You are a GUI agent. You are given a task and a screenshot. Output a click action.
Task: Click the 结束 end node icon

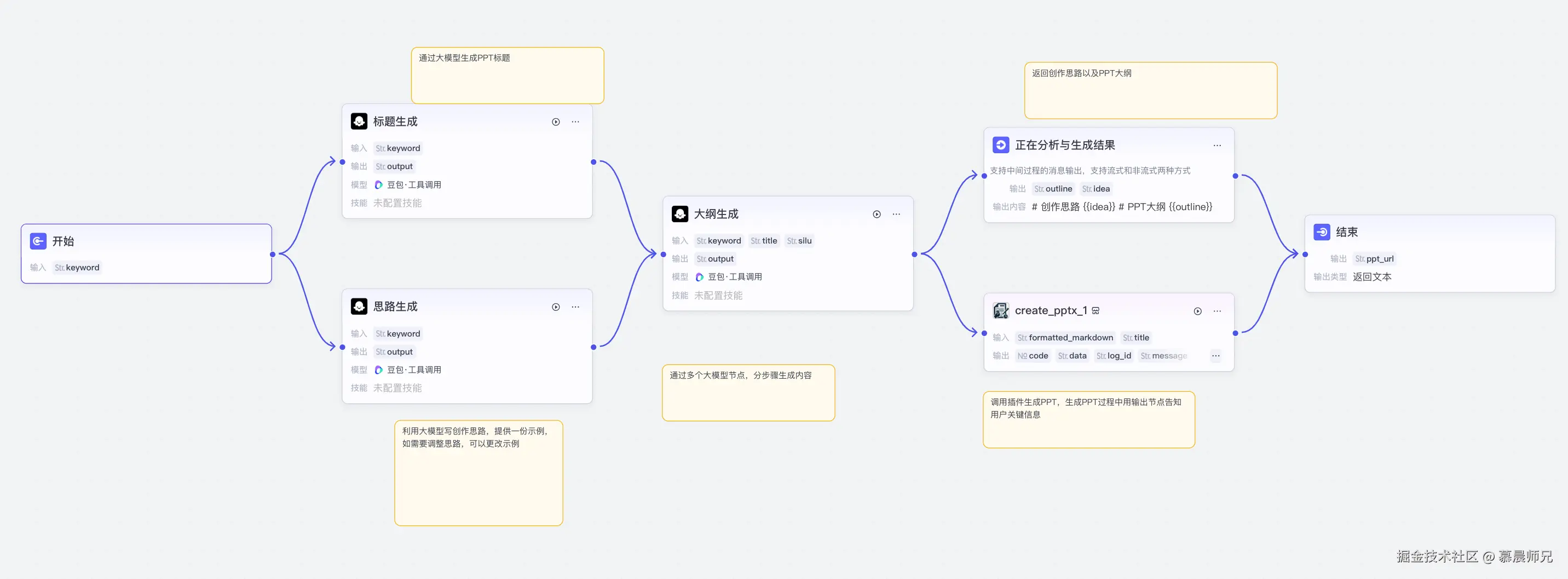pyautogui.click(x=1322, y=233)
